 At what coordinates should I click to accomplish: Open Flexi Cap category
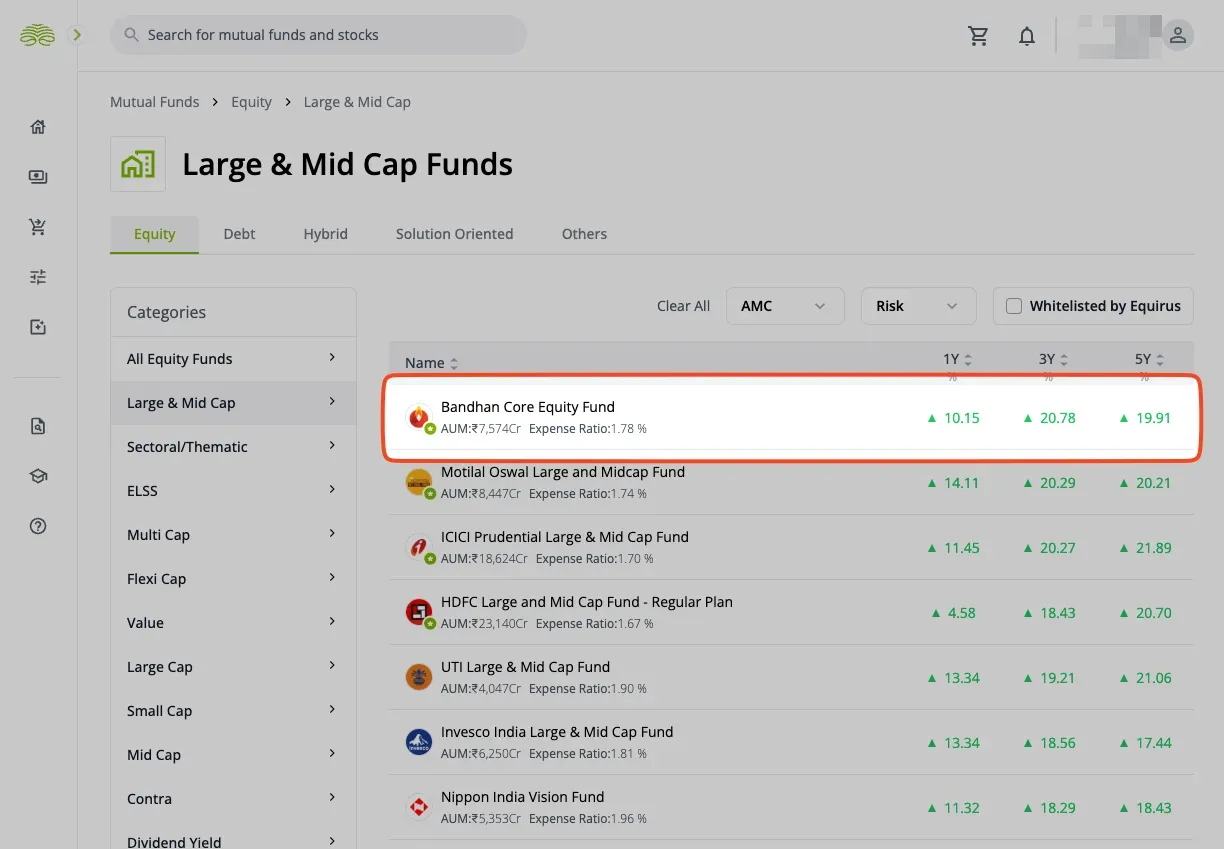click(x=233, y=579)
